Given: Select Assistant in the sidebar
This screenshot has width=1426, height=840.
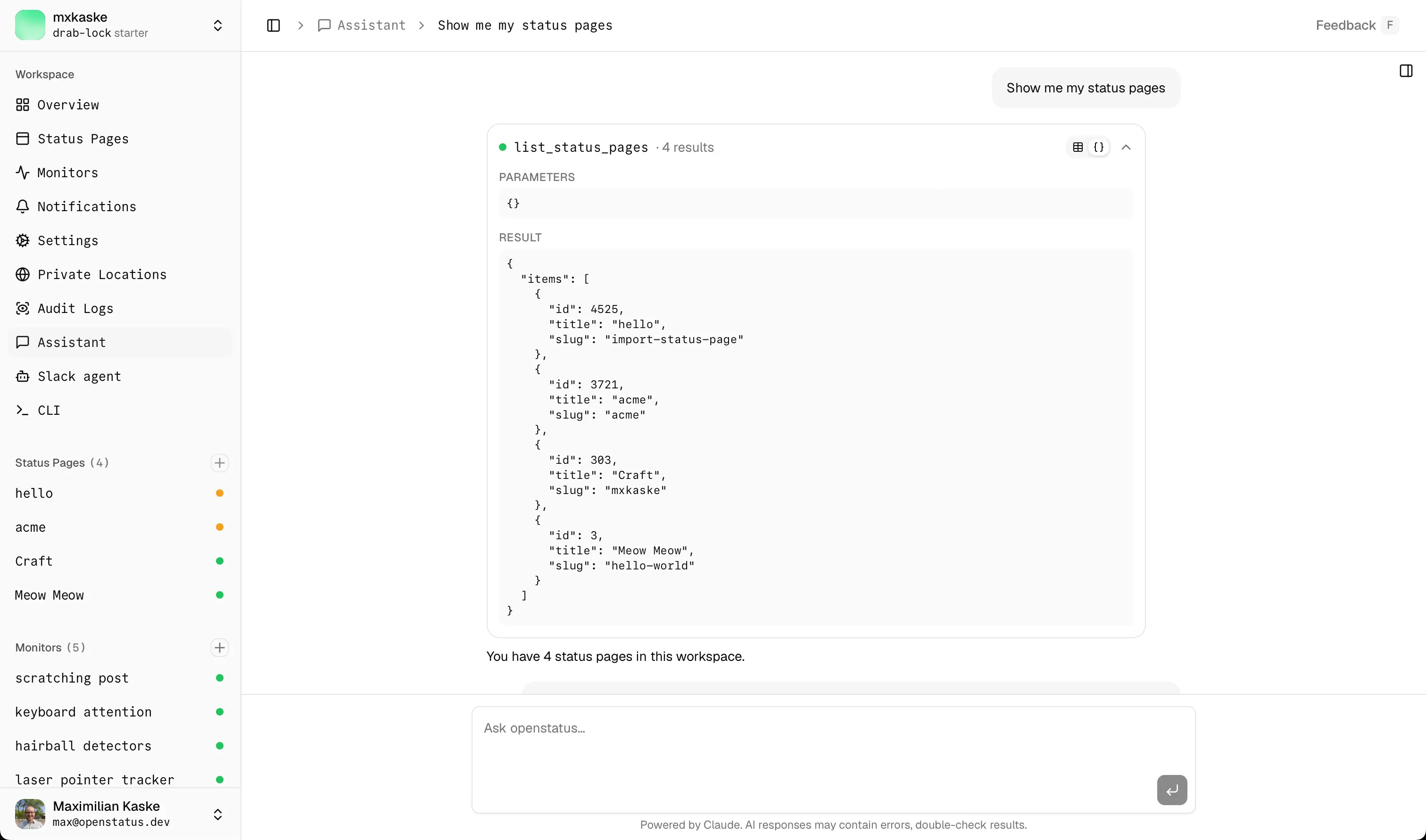Looking at the screenshot, I should pos(120,342).
